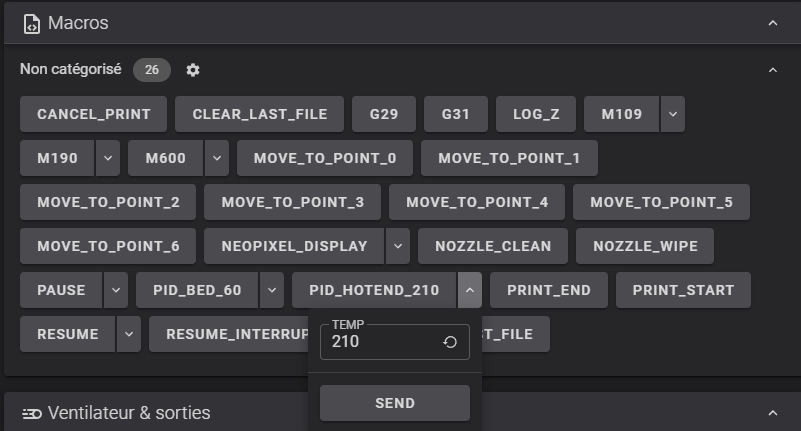
Task: Open PAUSE macro dropdown
Action: (116, 290)
